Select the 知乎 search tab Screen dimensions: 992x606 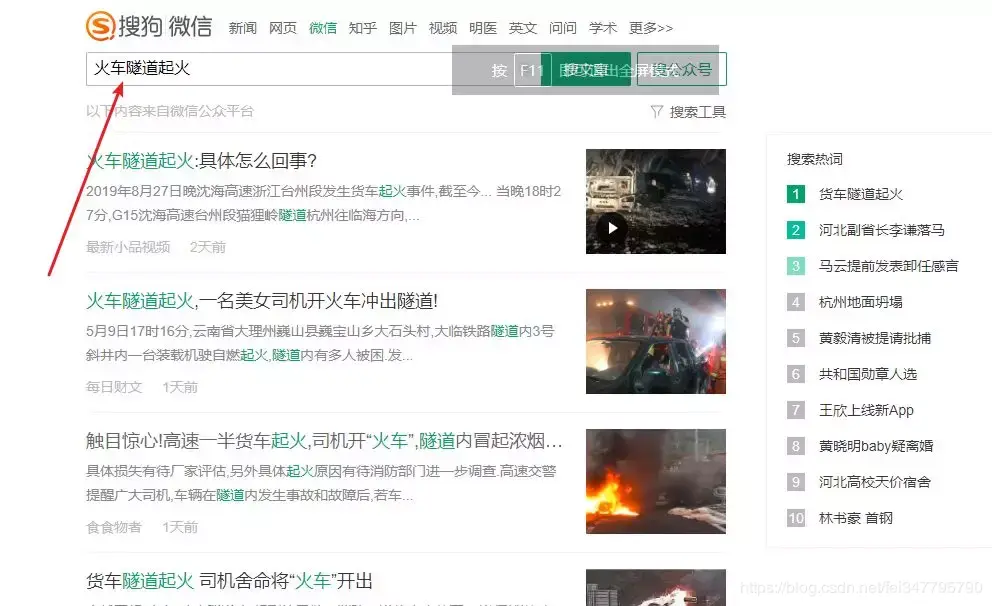coord(362,28)
